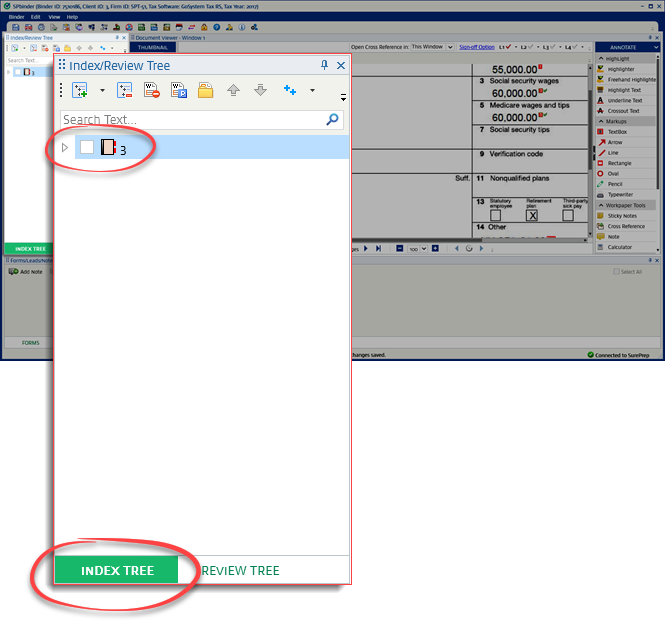Toggle the Third-party sick pay checkbox
Viewport: 665px width, 621px height.
[568, 215]
